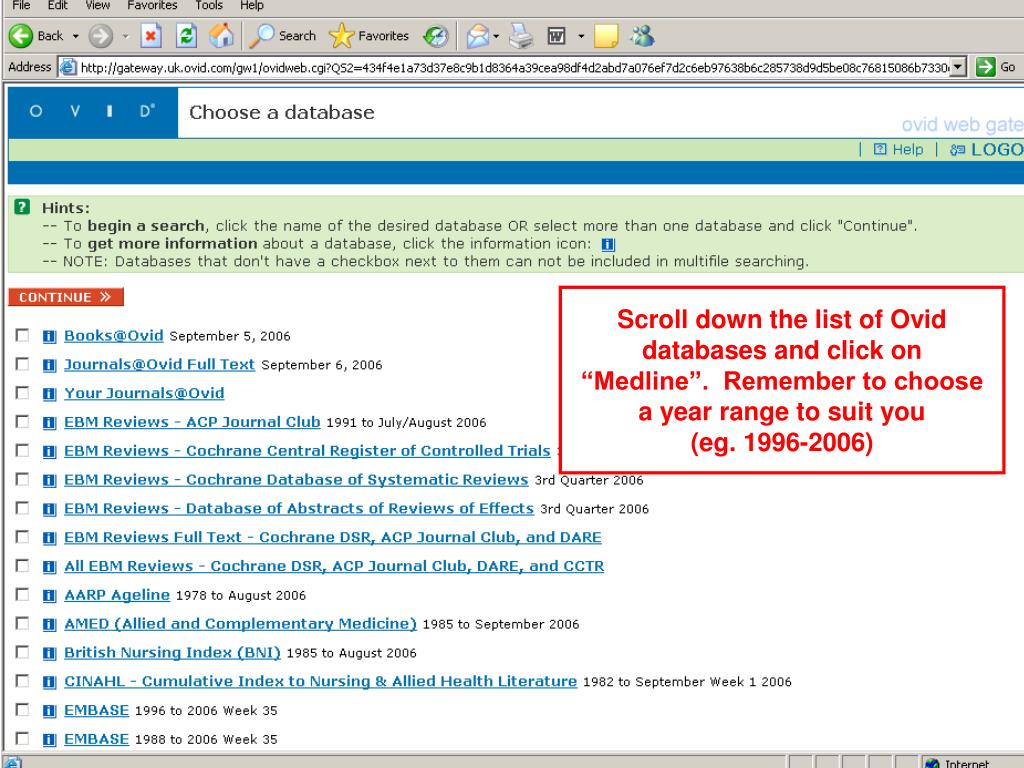Check the All EBM Reviews checkbox
The height and width of the screenshot is (768, 1024).
(22, 566)
